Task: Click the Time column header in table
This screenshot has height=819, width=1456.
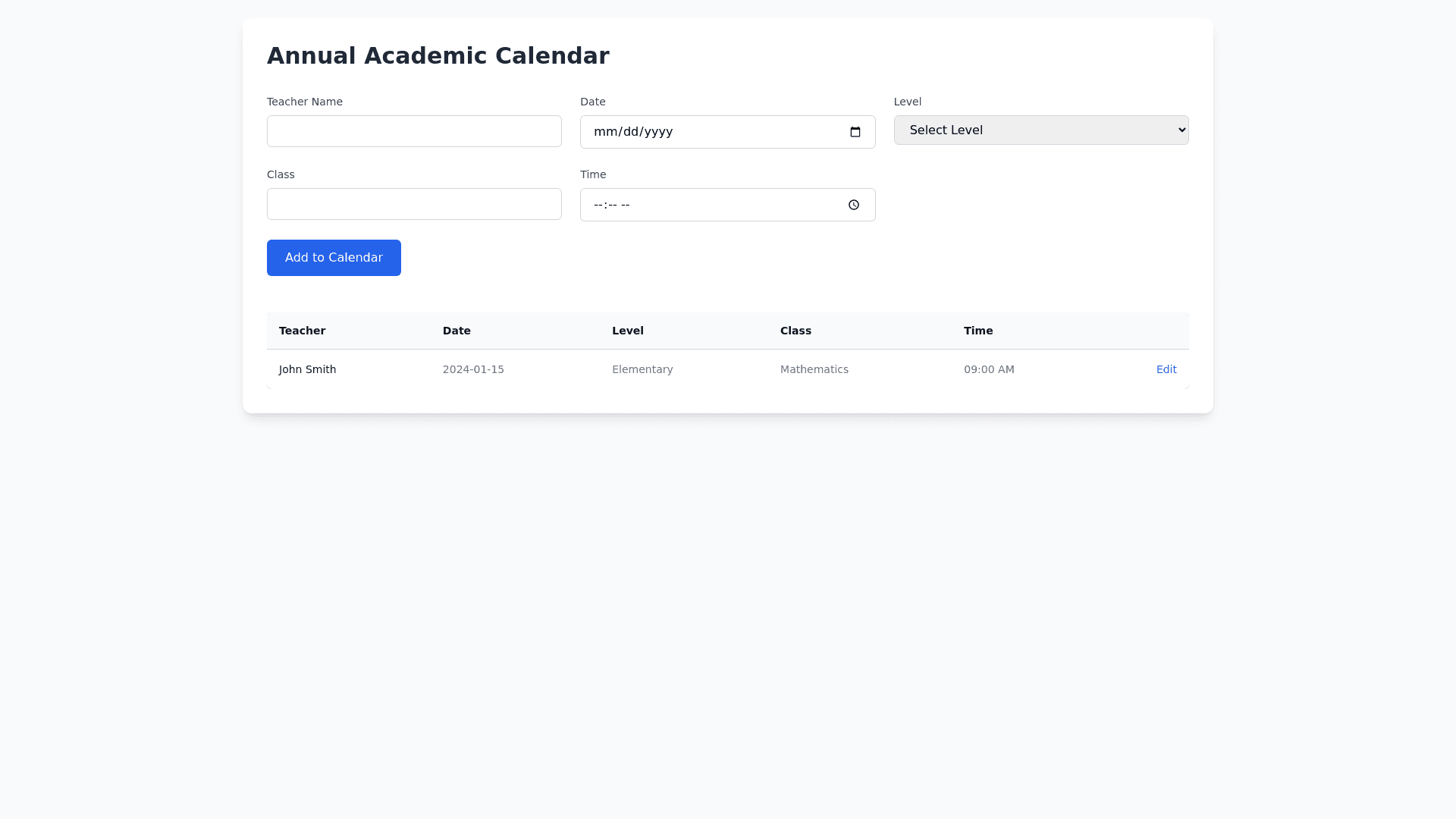Action: coord(977,331)
